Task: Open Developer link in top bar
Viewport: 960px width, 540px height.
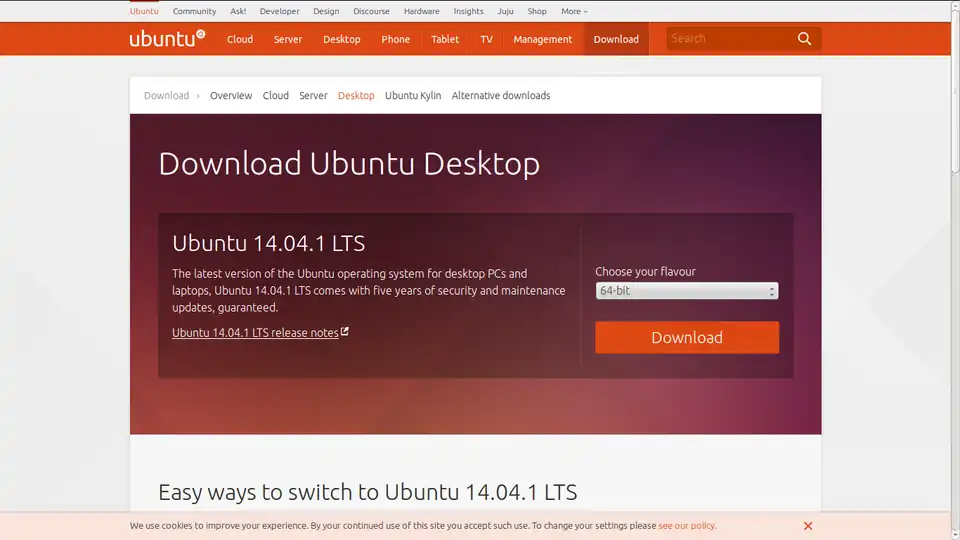Action: coord(279,11)
